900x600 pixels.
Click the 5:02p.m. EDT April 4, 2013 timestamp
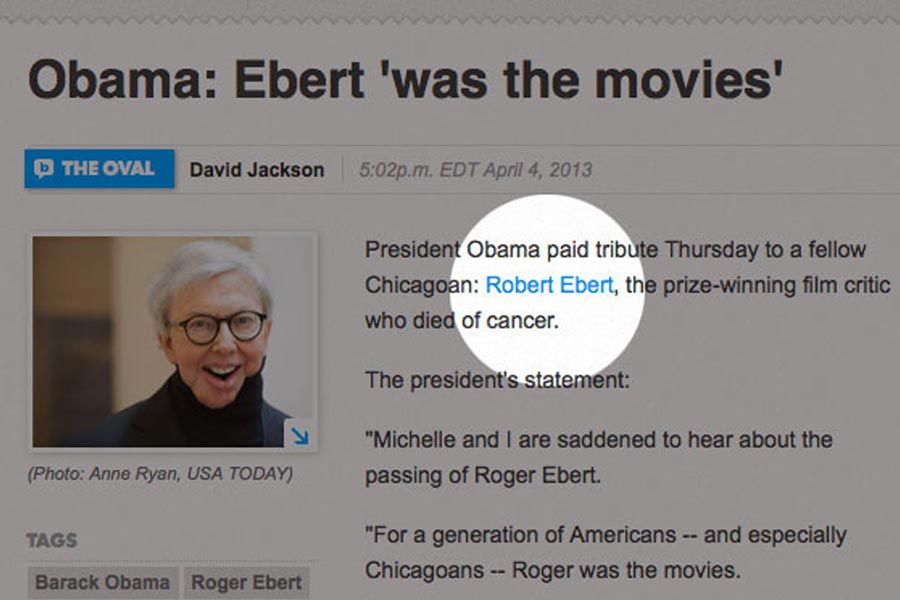475,170
